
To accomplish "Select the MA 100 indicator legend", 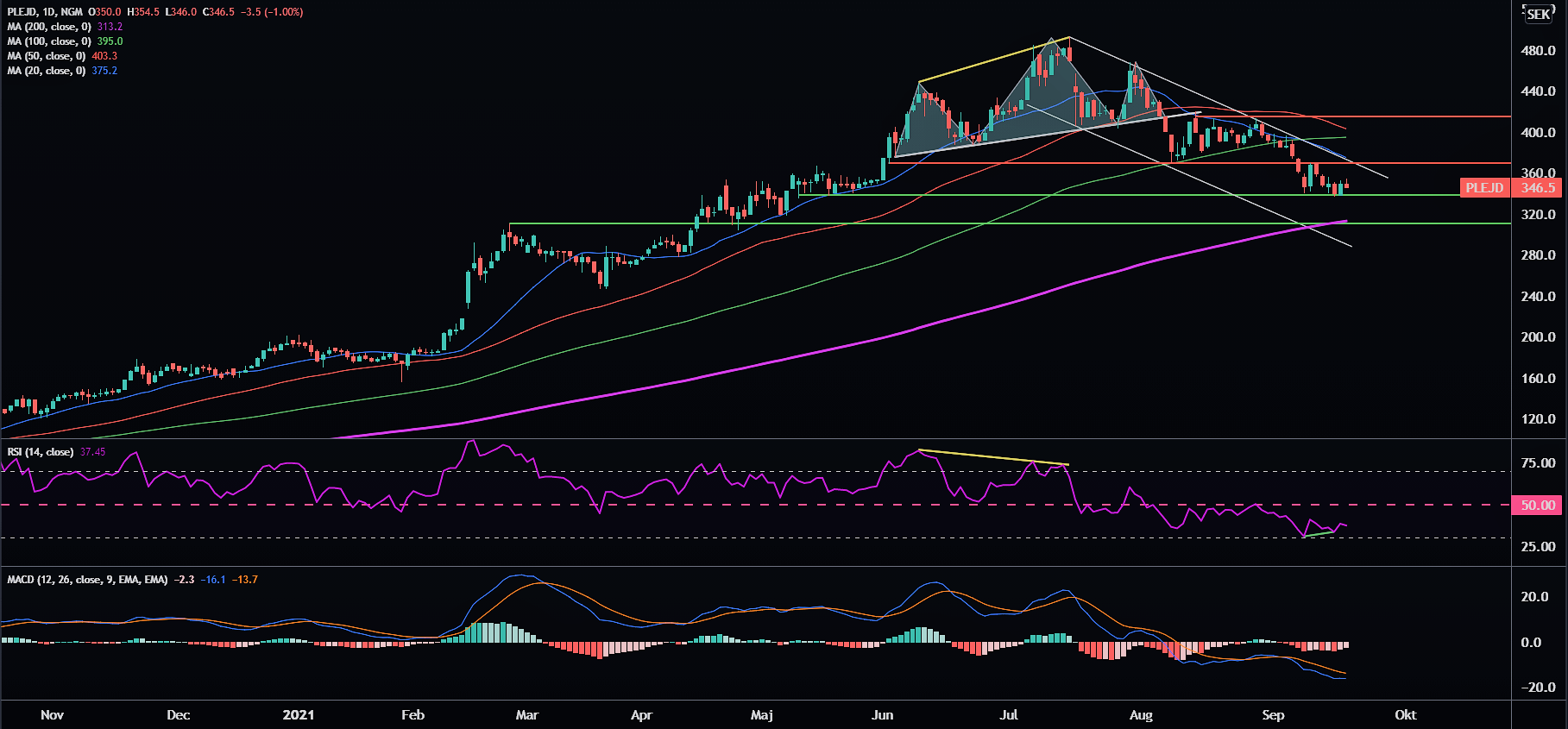I will click(x=48, y=41).
